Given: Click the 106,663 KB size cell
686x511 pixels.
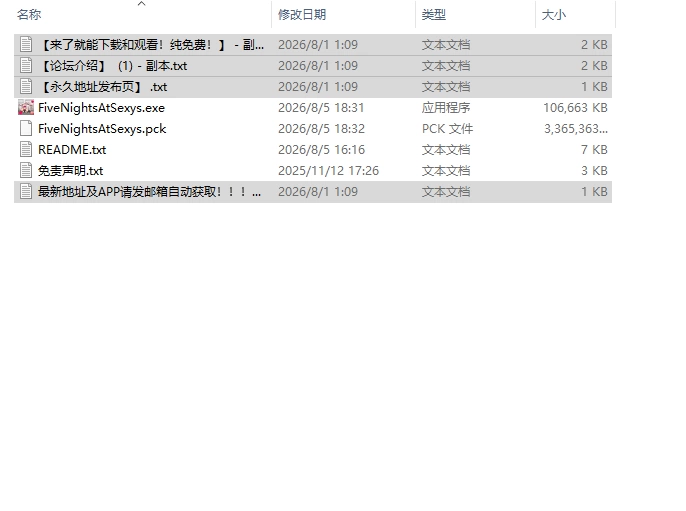Looking at the screenshot, I should click(575, 108).
